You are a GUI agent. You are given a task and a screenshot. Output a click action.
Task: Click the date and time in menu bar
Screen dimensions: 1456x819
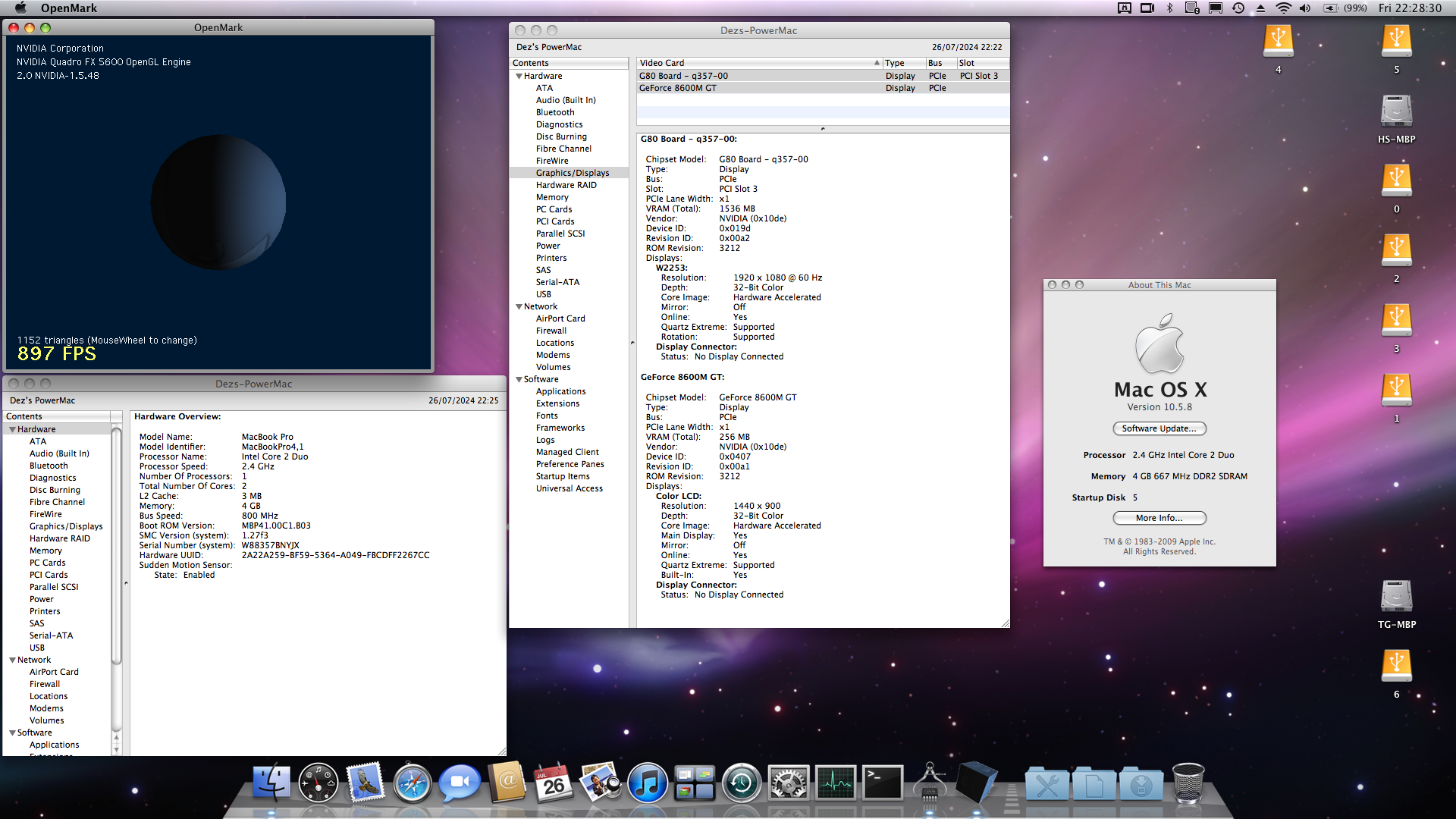1410,8
